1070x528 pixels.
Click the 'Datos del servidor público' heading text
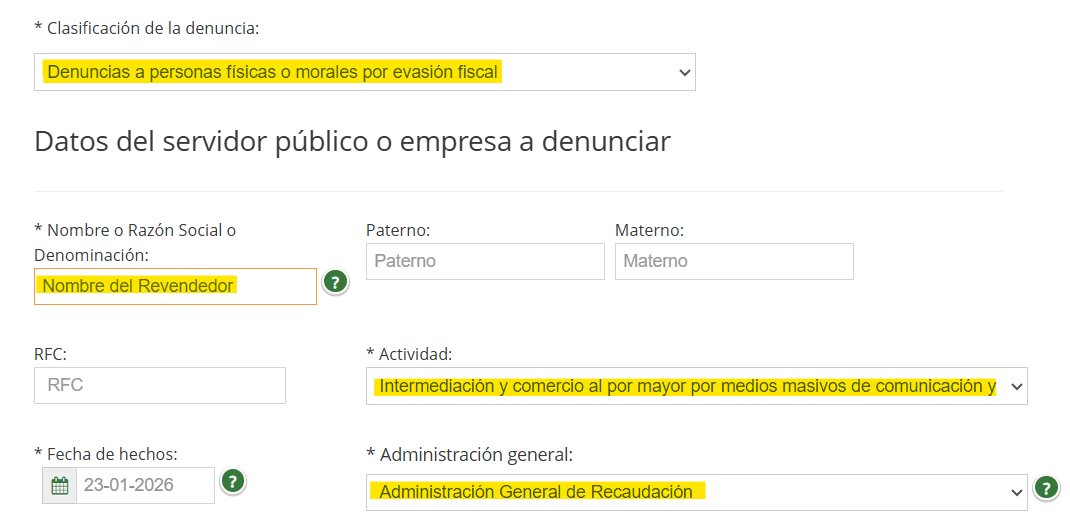click(x=352, y=142)
